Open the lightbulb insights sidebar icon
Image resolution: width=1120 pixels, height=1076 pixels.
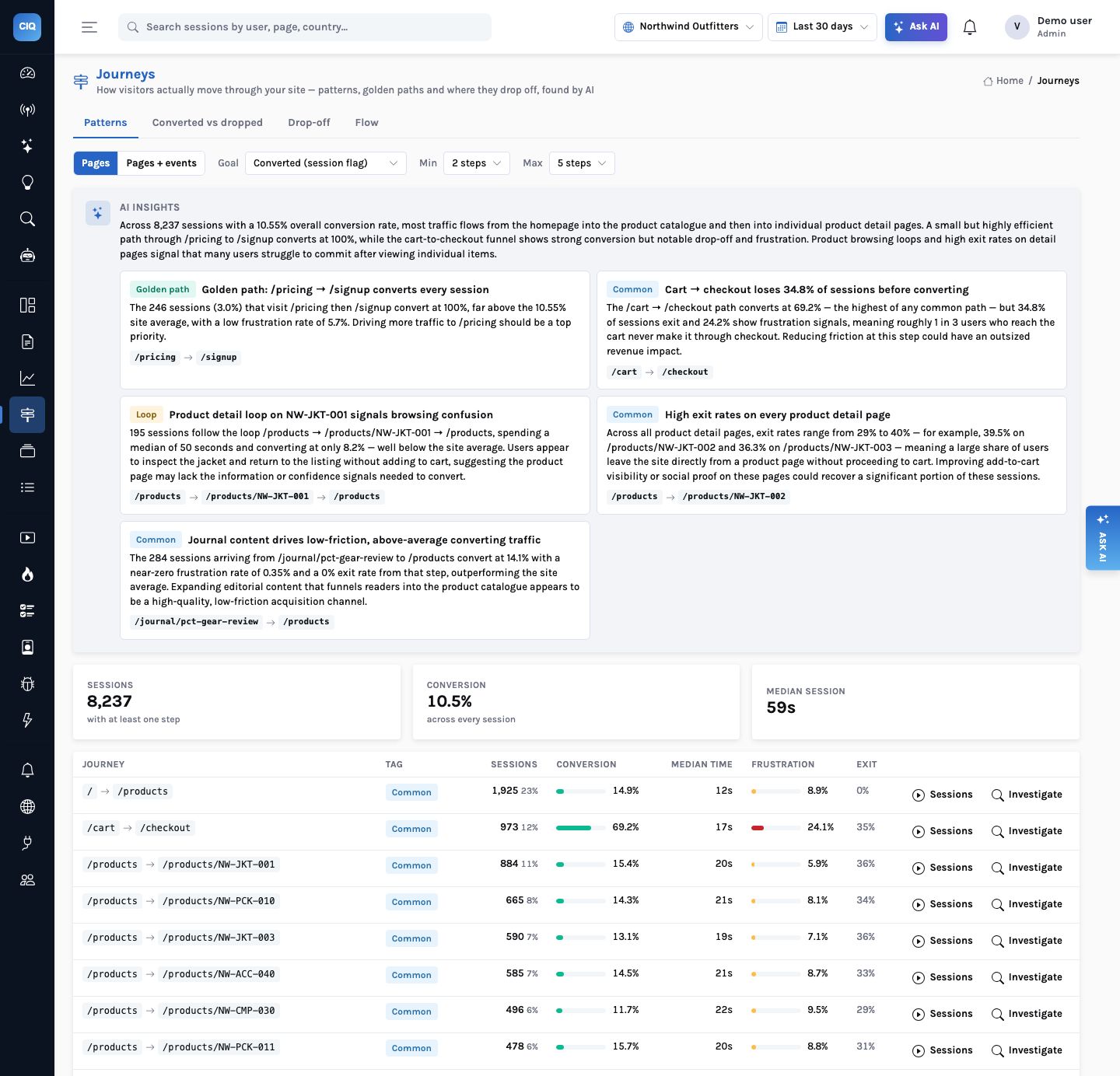click(27, 183)
